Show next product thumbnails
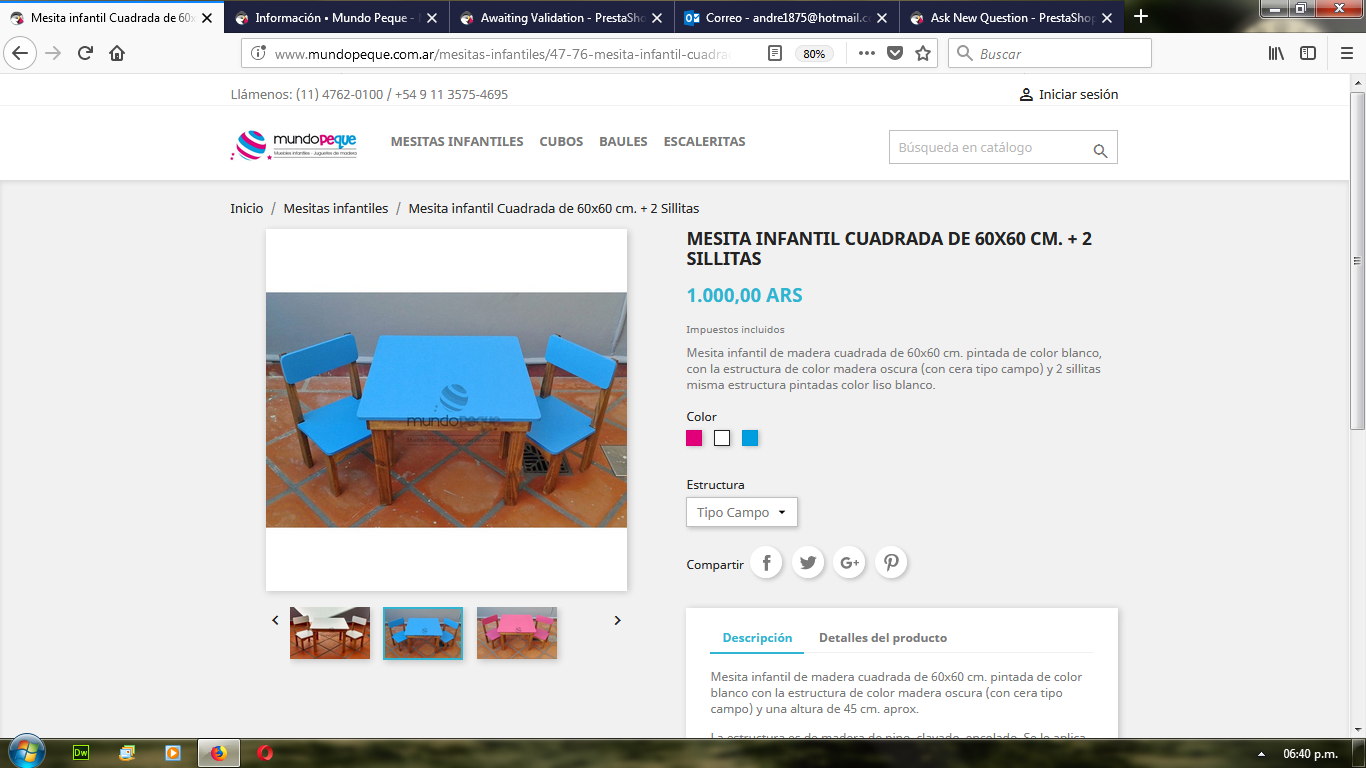Image resolution: width=1366 pixels, height=768 pixels. 617,620
